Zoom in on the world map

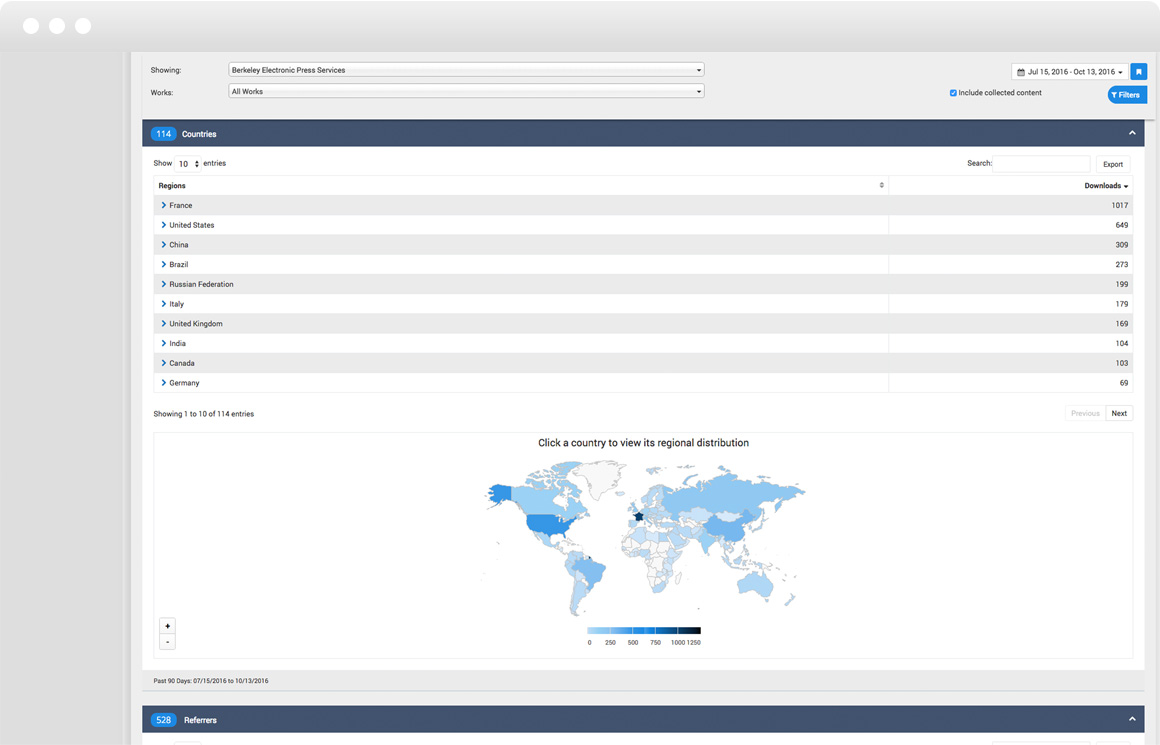point(167,626)
